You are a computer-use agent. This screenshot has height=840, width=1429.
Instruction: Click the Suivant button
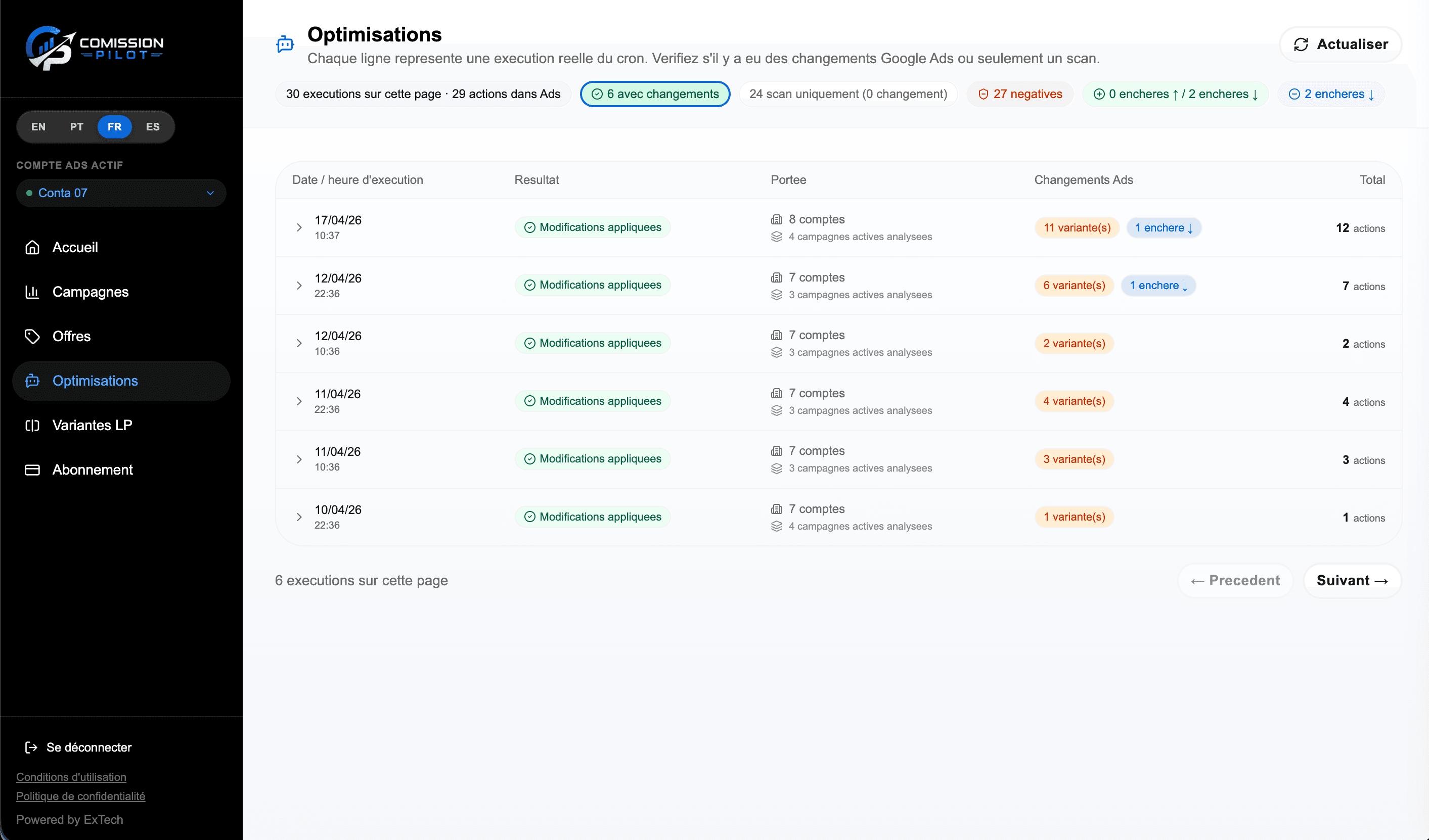click(x=1352, y=580)
